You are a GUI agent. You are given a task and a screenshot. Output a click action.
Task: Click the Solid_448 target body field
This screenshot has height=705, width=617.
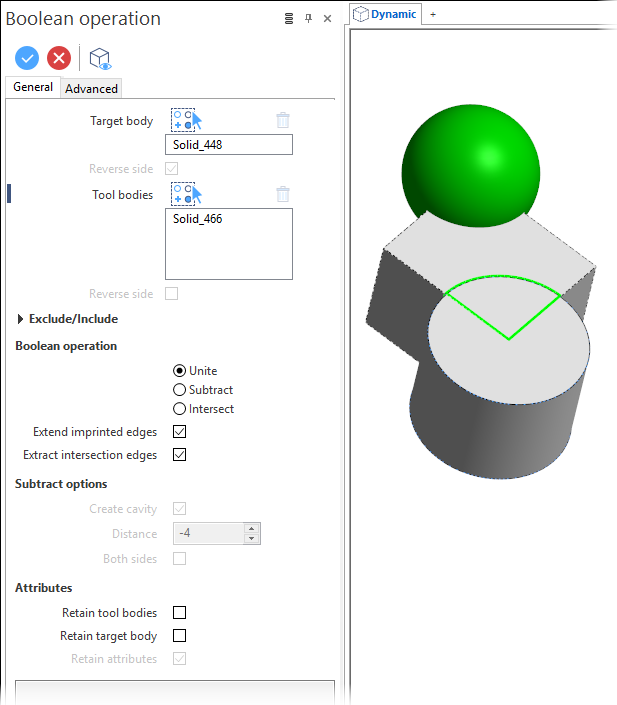click(x=229, y=145)
